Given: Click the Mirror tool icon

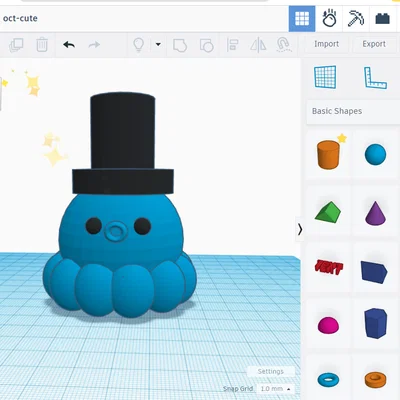Looking at the screenshot, I should (x=258, y=45).
